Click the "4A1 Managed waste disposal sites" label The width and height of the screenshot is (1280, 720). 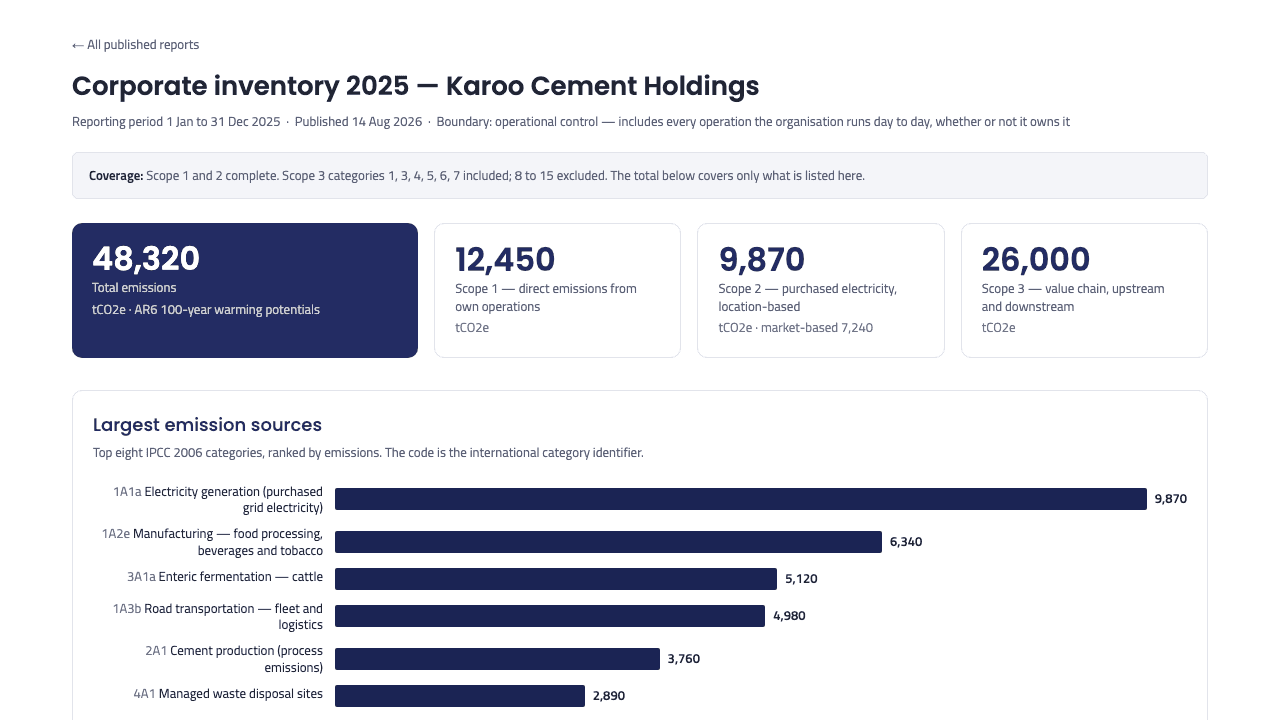[228, 694]
